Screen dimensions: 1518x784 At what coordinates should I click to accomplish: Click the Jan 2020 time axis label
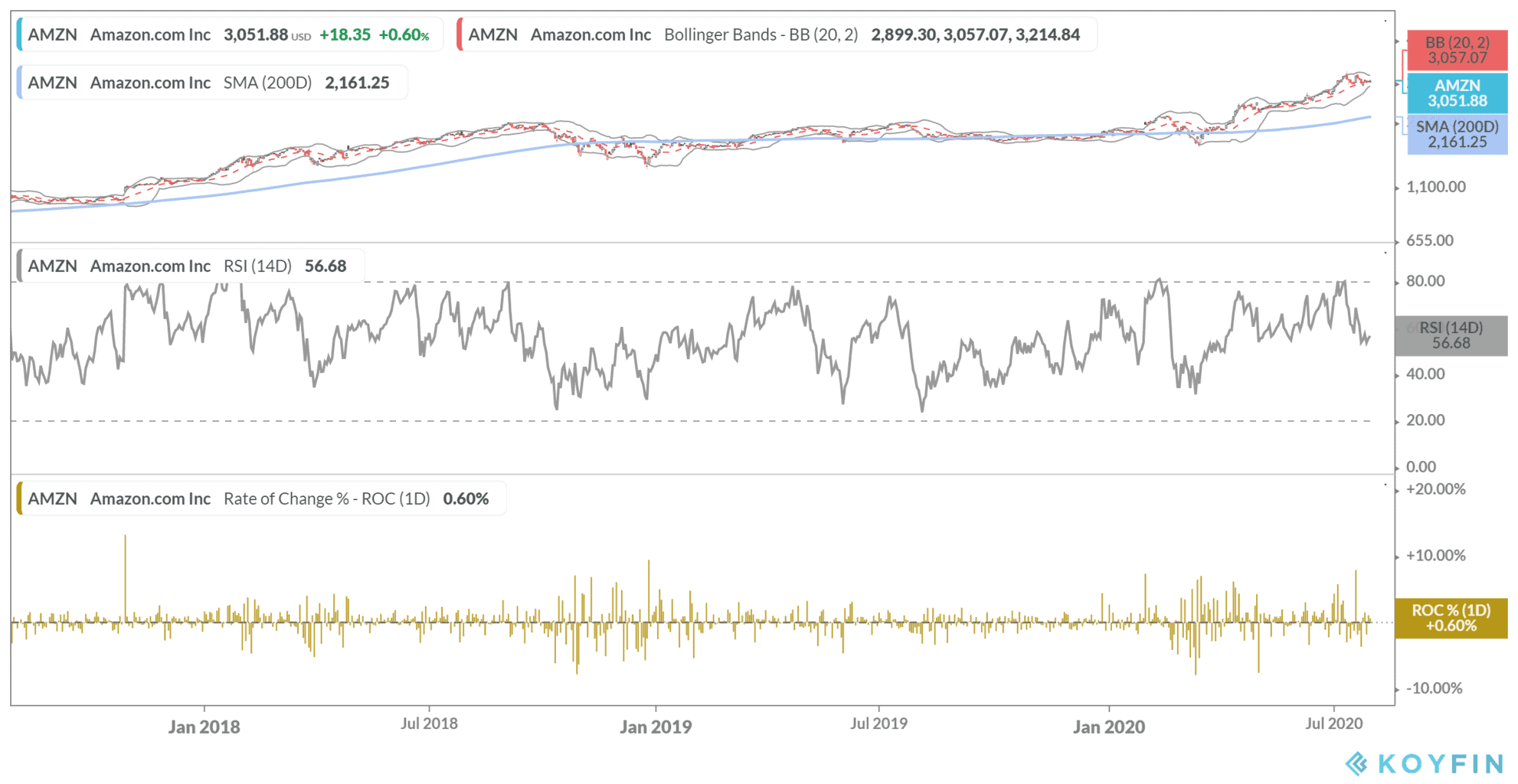click(1109, 727)
